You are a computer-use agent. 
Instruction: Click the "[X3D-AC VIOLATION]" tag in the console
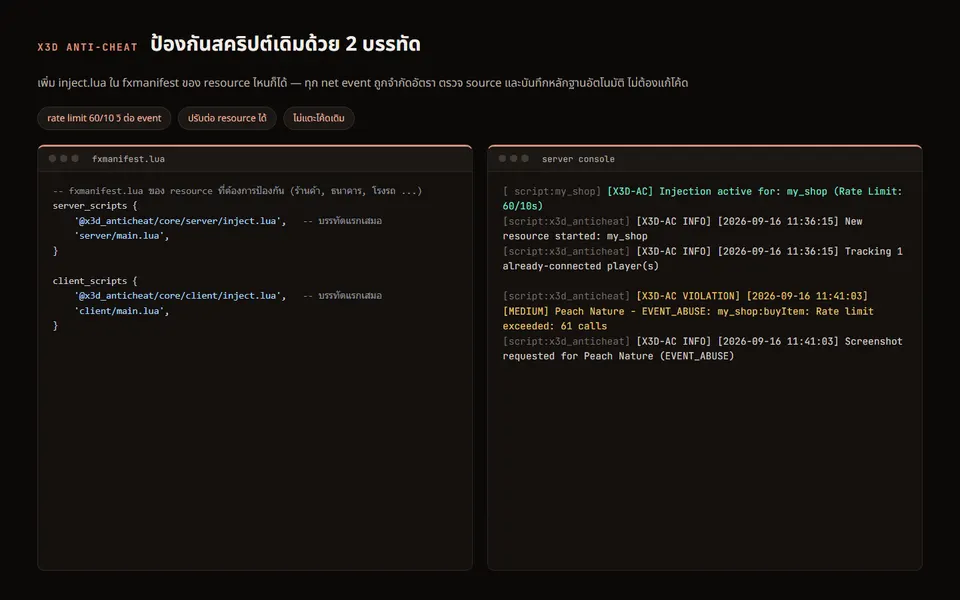pyautogui.click(x=688, y=296)
